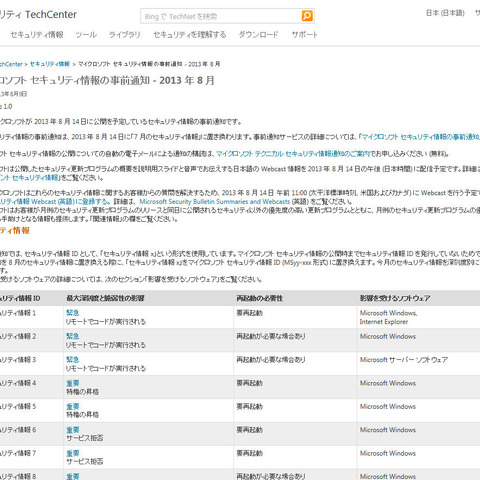Select the page title 事前通知 - 2013 年 8 月
This screenshot has width=480, height=480.
pyautogui.click(x=162, y=80)
